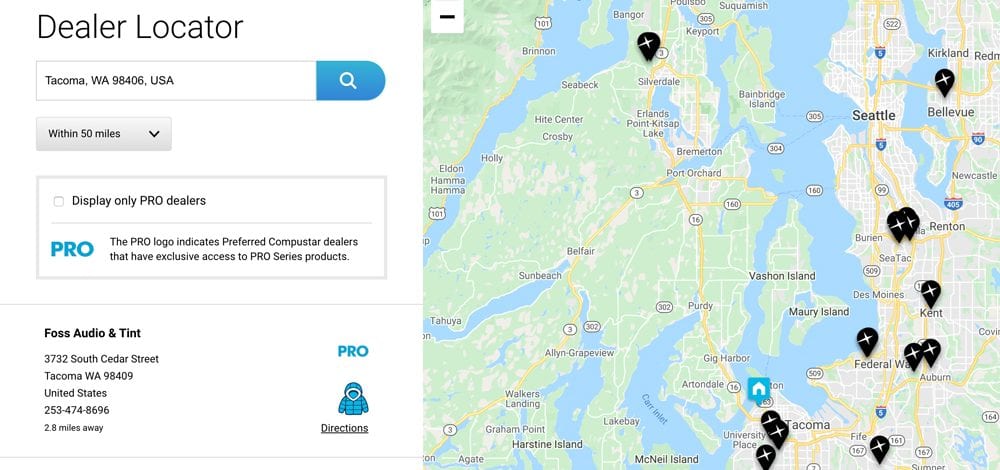
Task: Click the dropdown chevron arrow for distance
Action: [154, 134]
